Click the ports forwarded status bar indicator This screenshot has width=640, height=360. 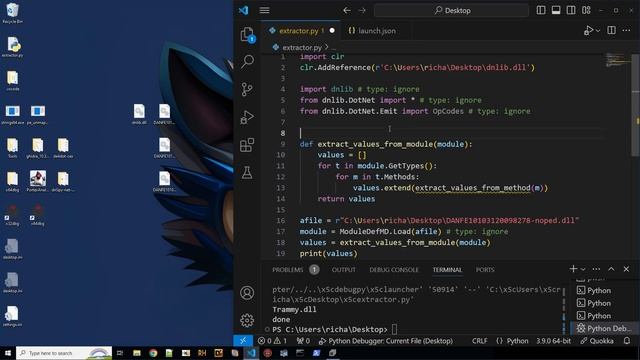tap(303, 341)
